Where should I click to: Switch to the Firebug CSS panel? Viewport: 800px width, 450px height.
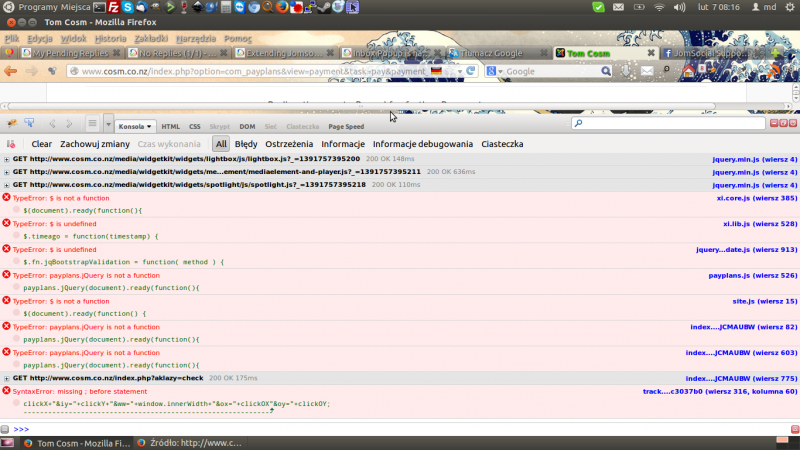[194, 127]
